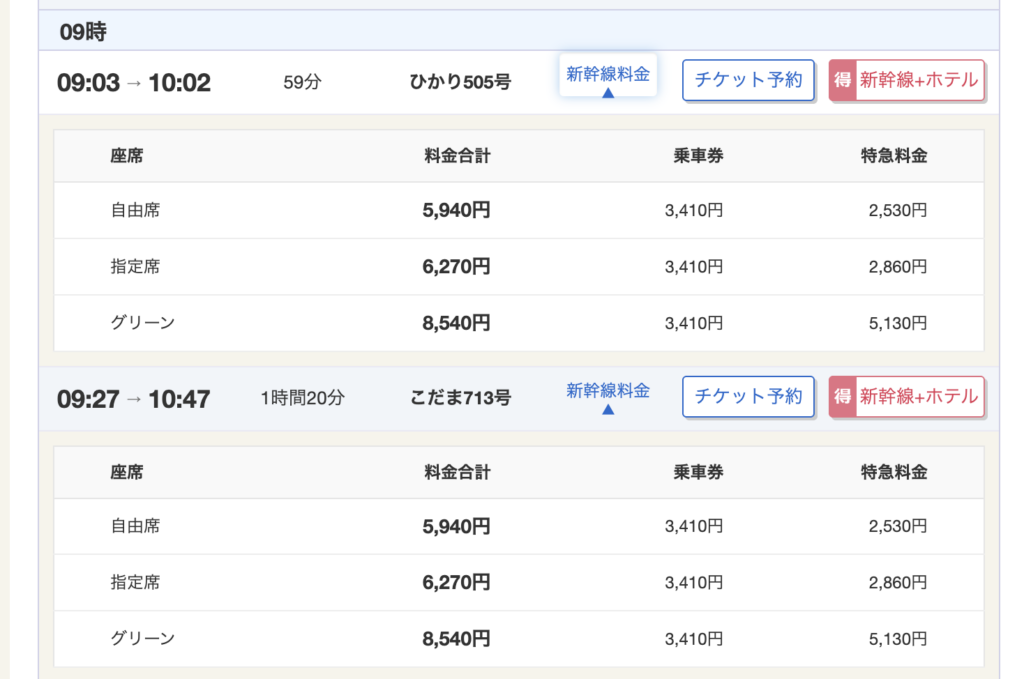Select グリーン row in ひかり505号 table
The image size is (1024, 679).
point(519,323)
